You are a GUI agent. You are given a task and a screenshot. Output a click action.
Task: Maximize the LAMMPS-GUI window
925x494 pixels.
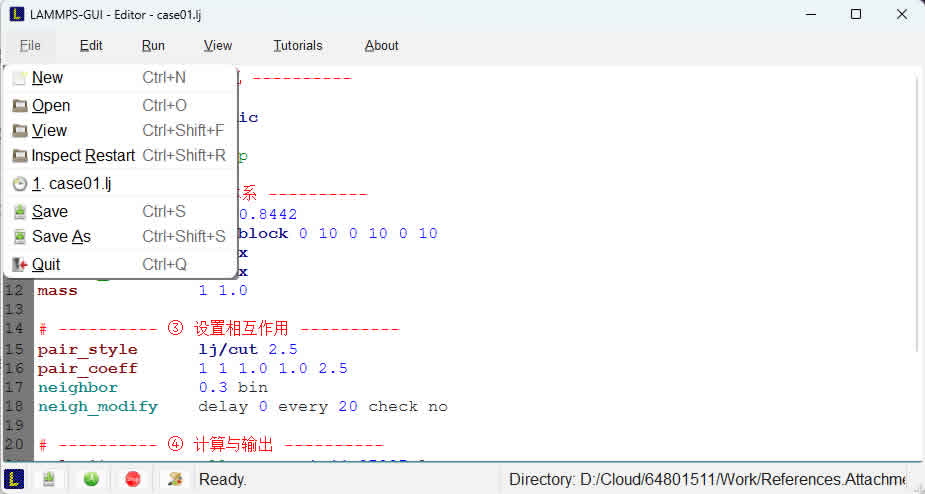[856, 15]
